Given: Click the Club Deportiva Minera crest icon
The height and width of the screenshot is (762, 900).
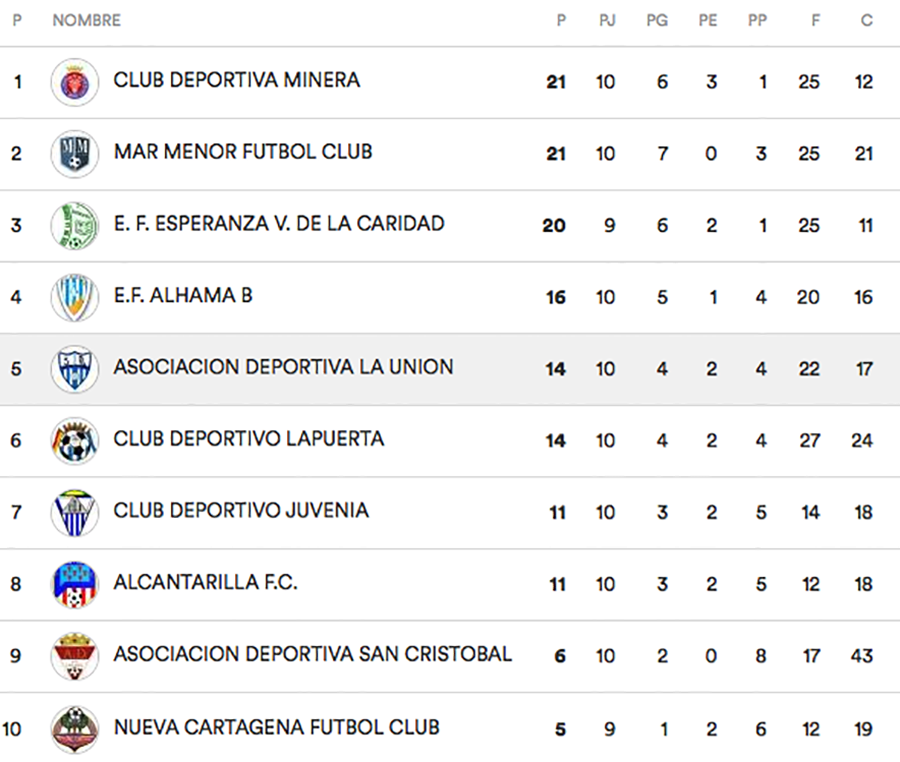Looking at the screenshot, I should pos(75,82).
